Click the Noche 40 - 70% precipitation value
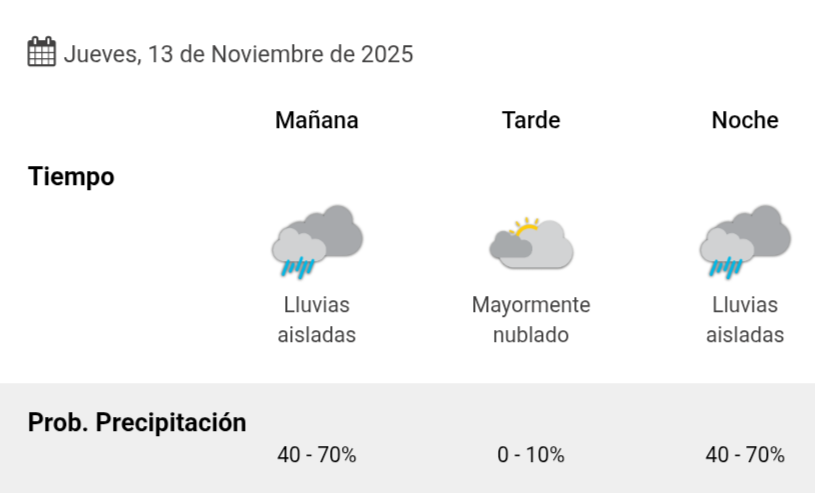 [745, 455]
